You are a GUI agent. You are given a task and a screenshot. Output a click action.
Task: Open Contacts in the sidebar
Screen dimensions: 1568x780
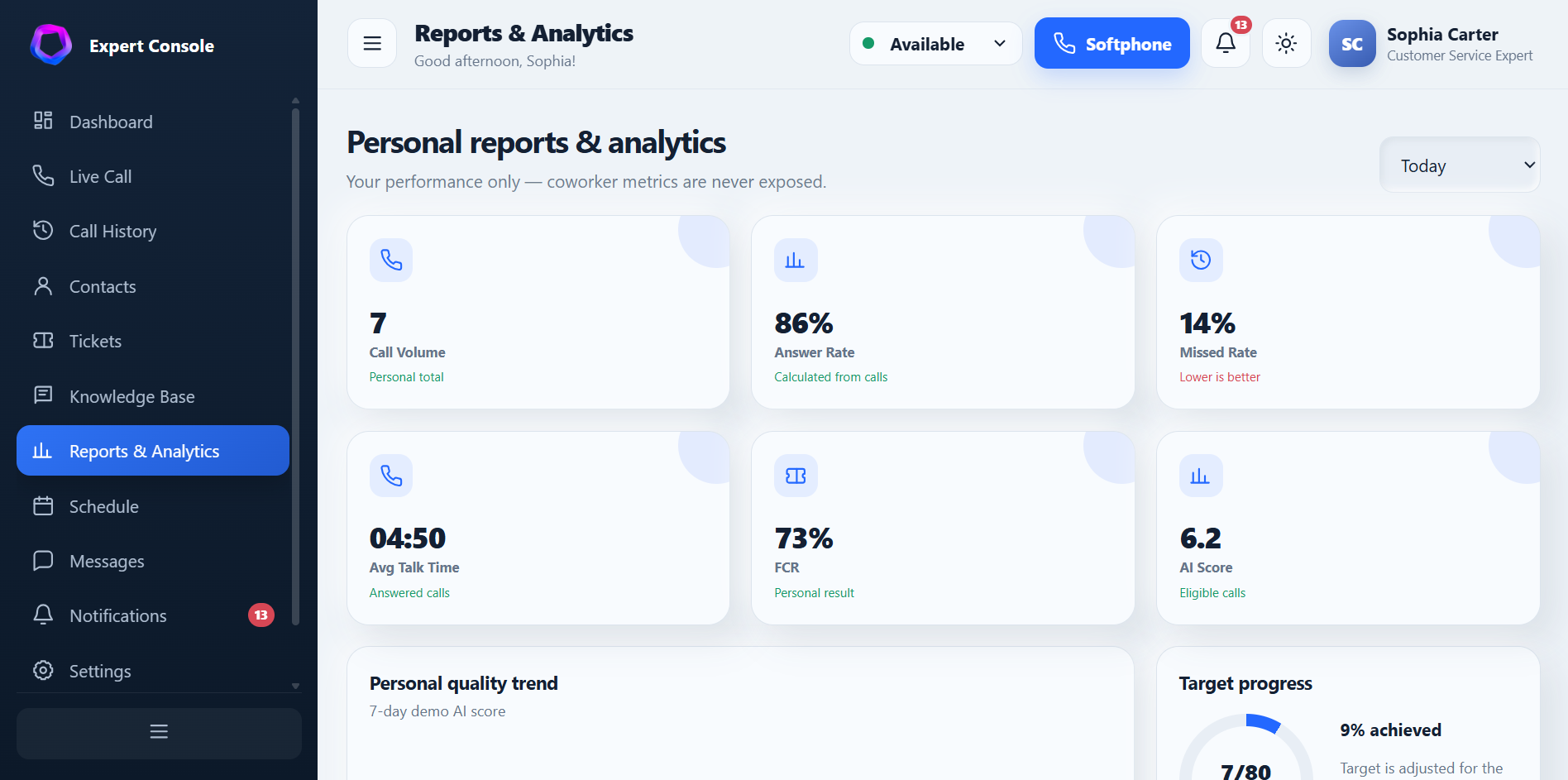pos(153,286)
